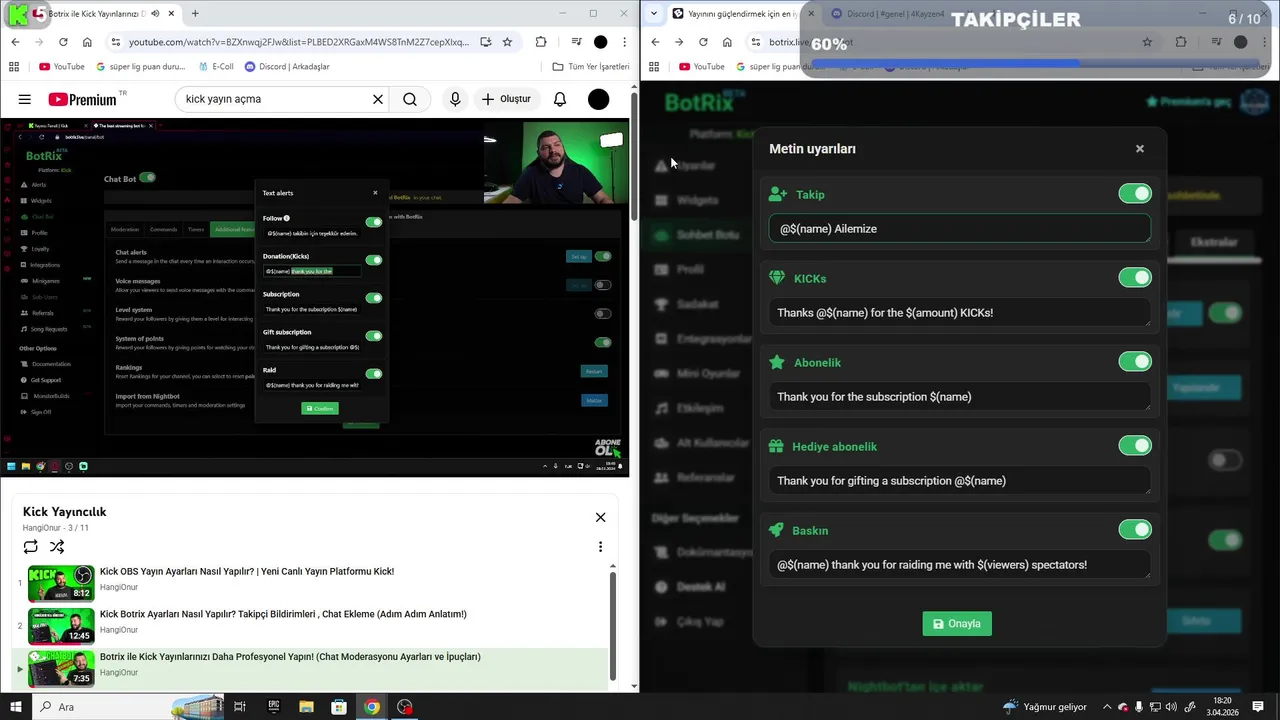
Task: Start voice search with microphone icon
Action: point(455,99)
